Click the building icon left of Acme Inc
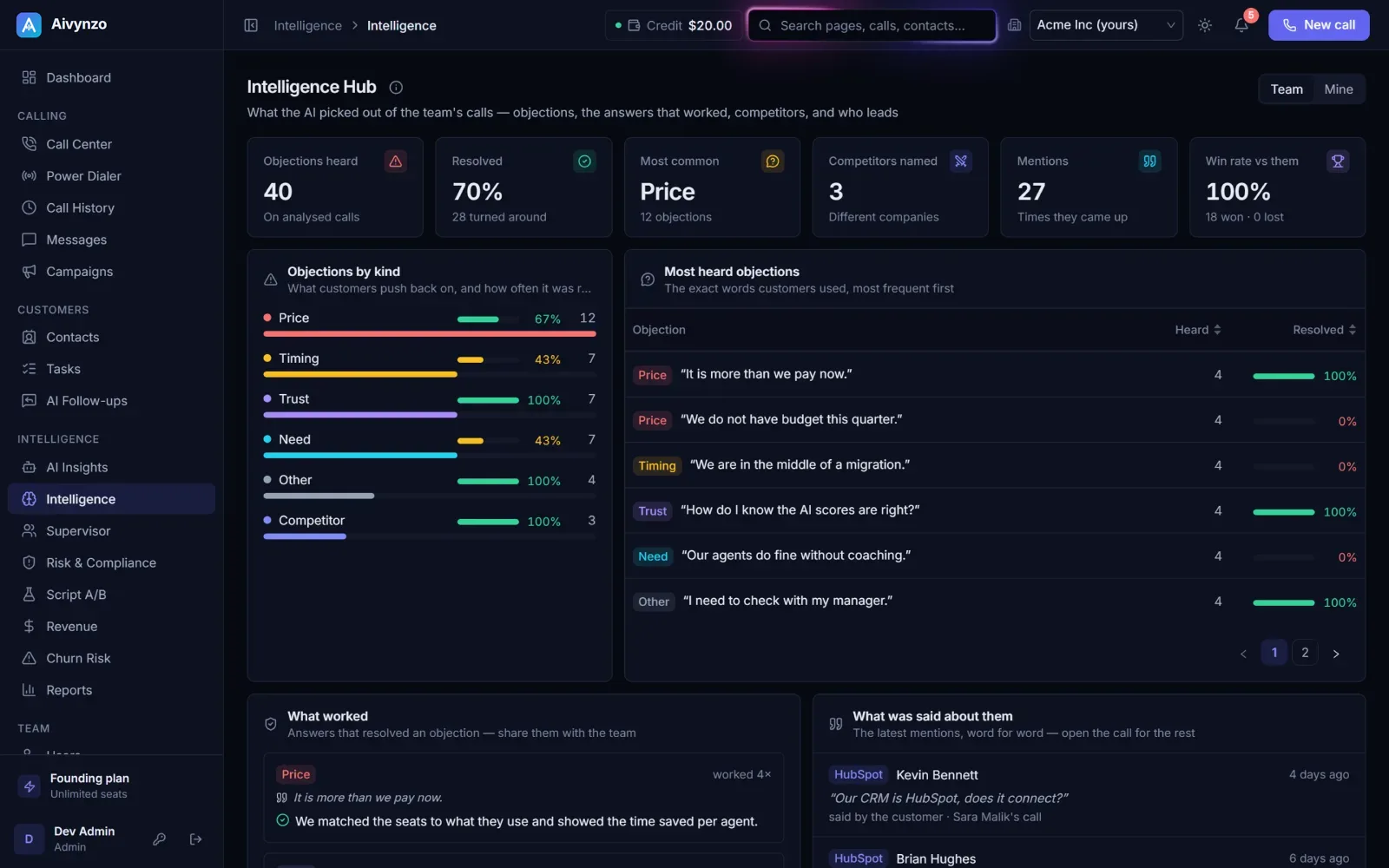 click(x=1014, y=25)
